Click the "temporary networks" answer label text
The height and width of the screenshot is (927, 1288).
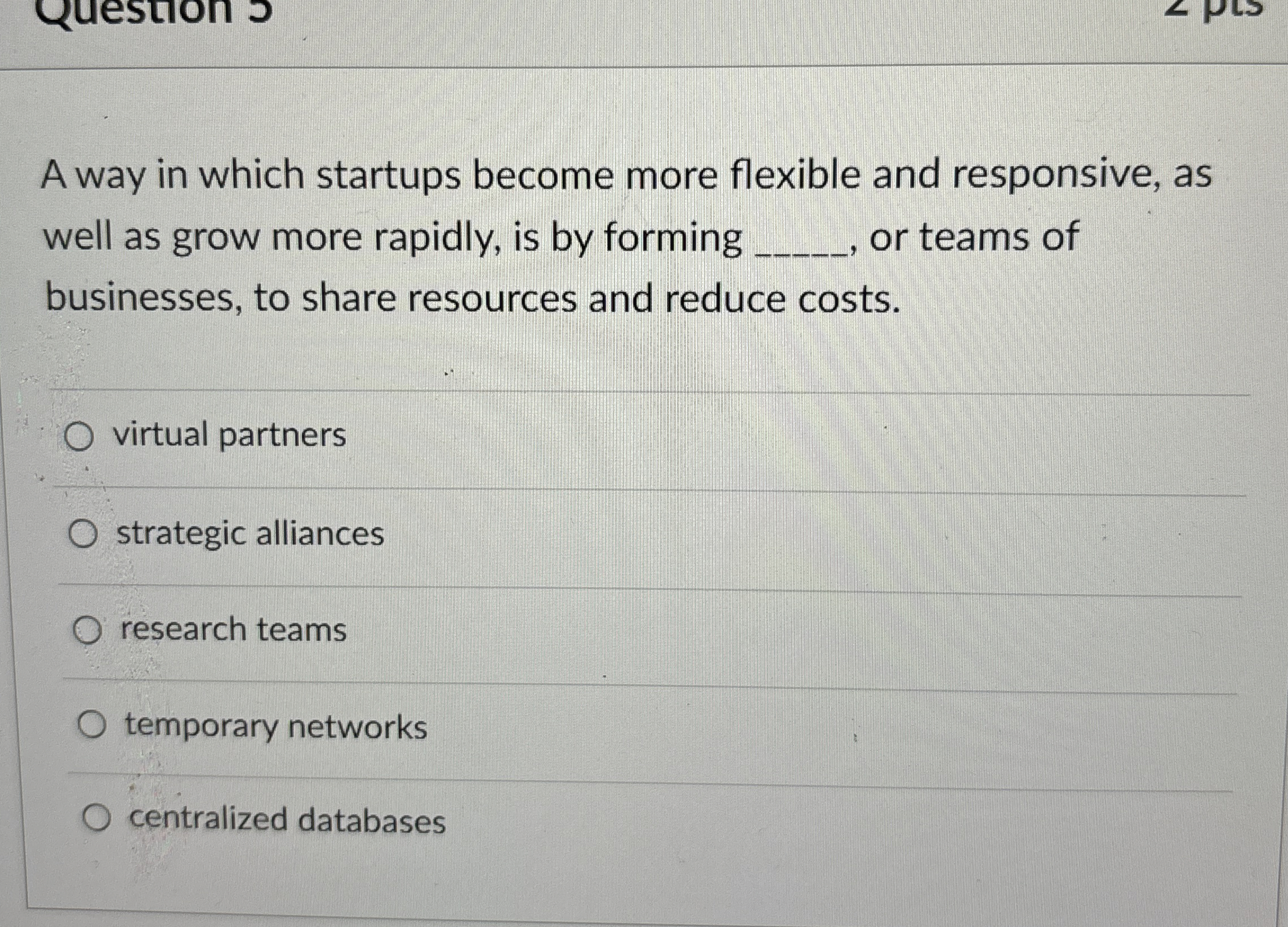pyautogui.click(x=275, y=727)
